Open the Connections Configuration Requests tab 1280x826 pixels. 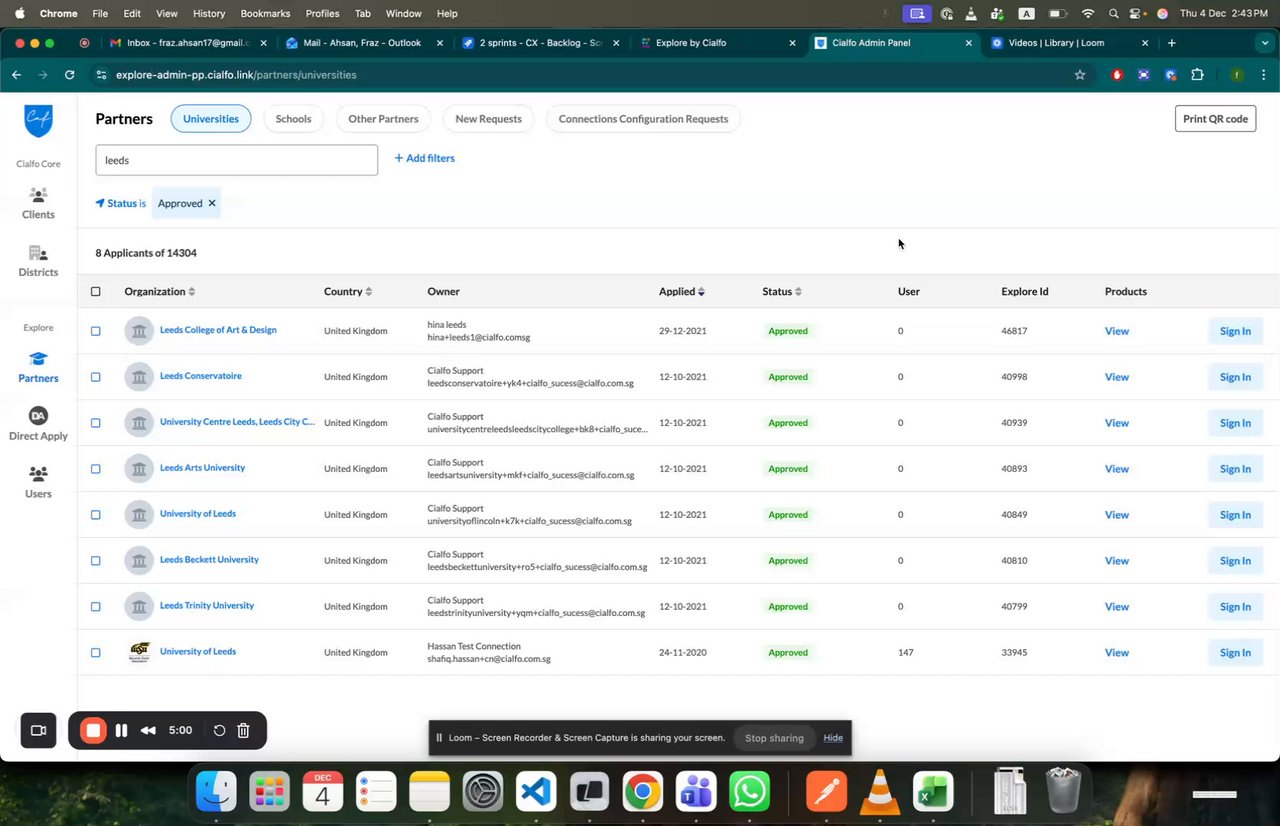pyautogui.click(x=643, y=119)
